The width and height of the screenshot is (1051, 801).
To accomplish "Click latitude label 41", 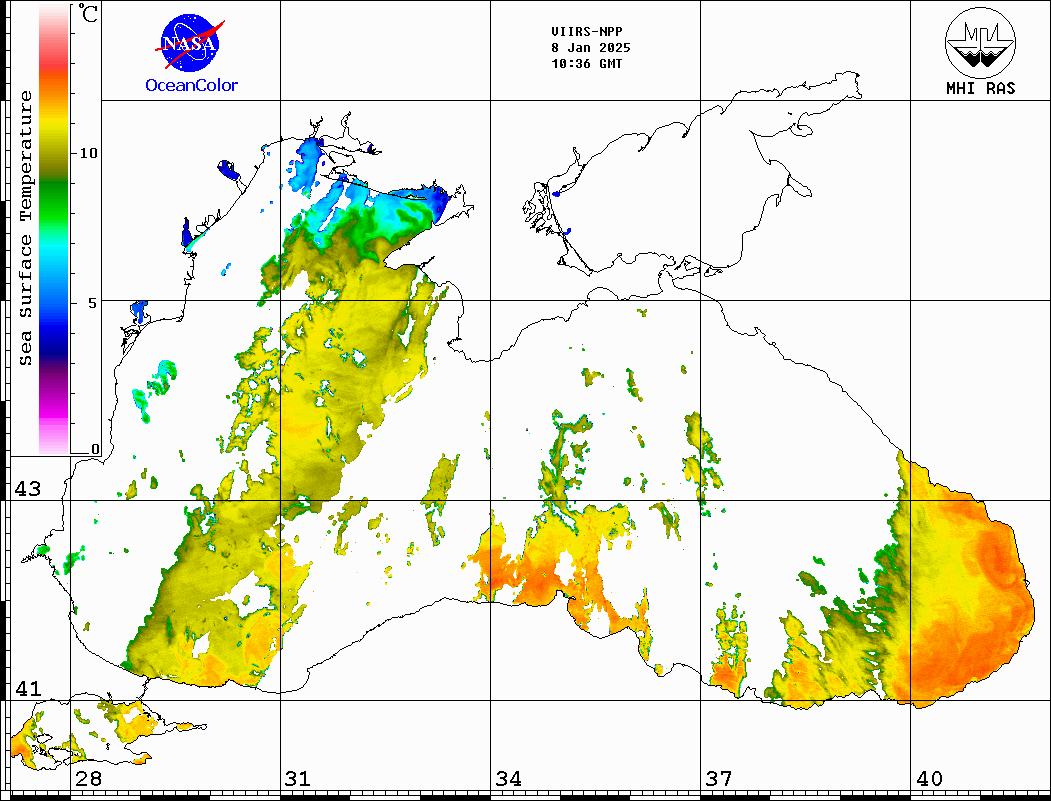I will click(27, 688).
